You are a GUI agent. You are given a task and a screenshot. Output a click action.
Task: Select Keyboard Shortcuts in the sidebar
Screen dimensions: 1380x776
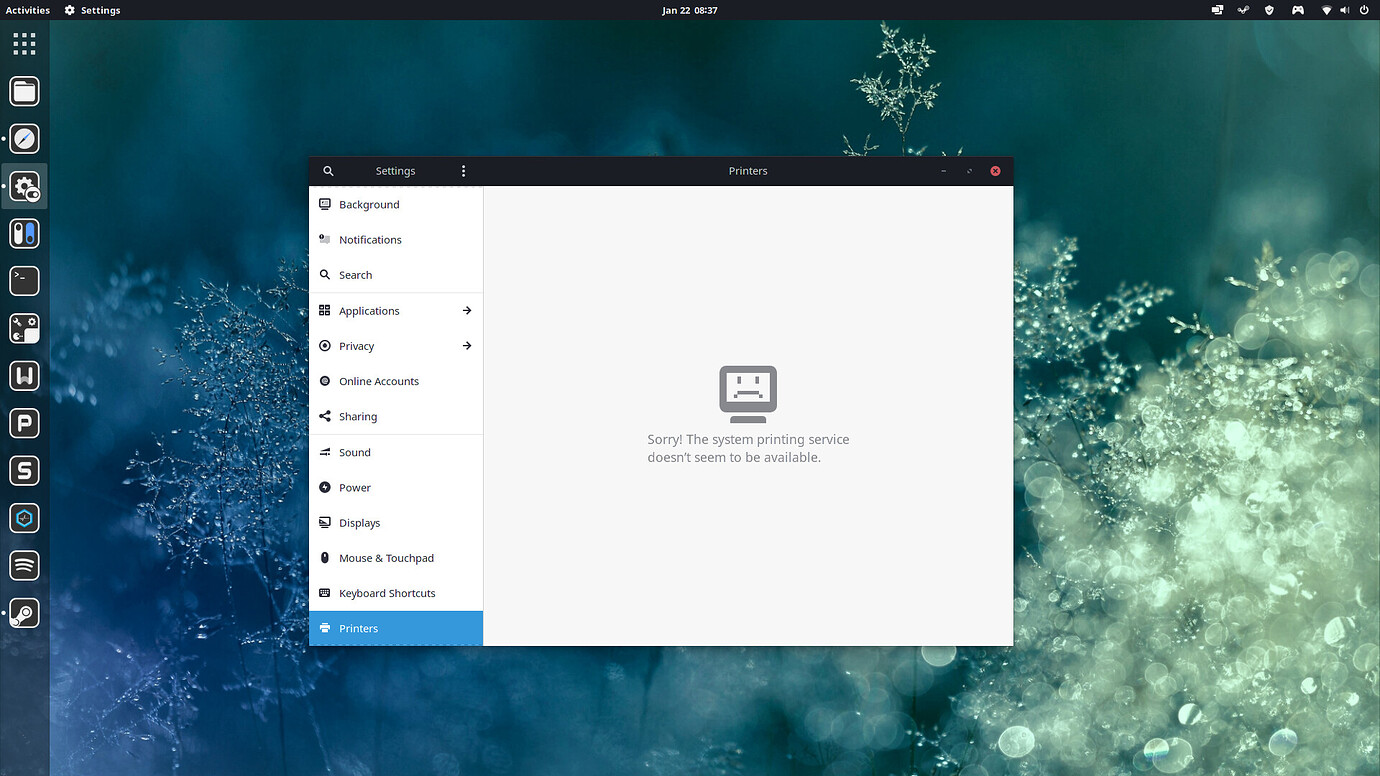point(387,593)
